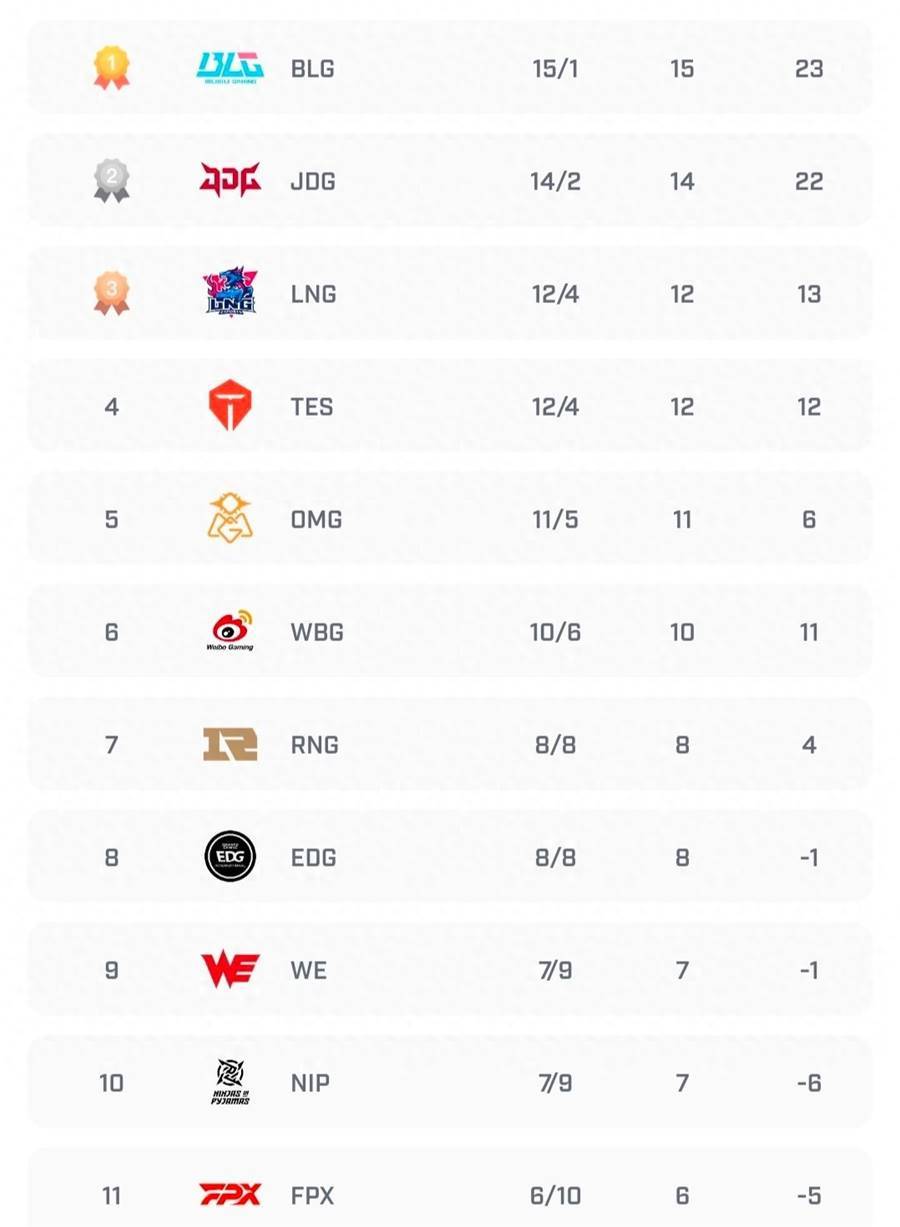Click the RNG gold logo
Viewport: 900px width, 1227px height.
point(230,744)
